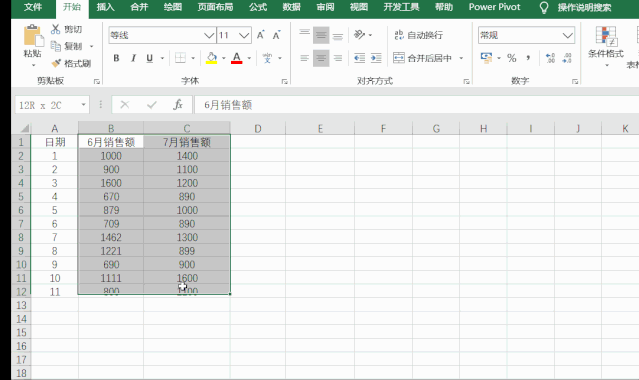Center text horizontally
639x380 pixels.
click(x=321, y=58)
